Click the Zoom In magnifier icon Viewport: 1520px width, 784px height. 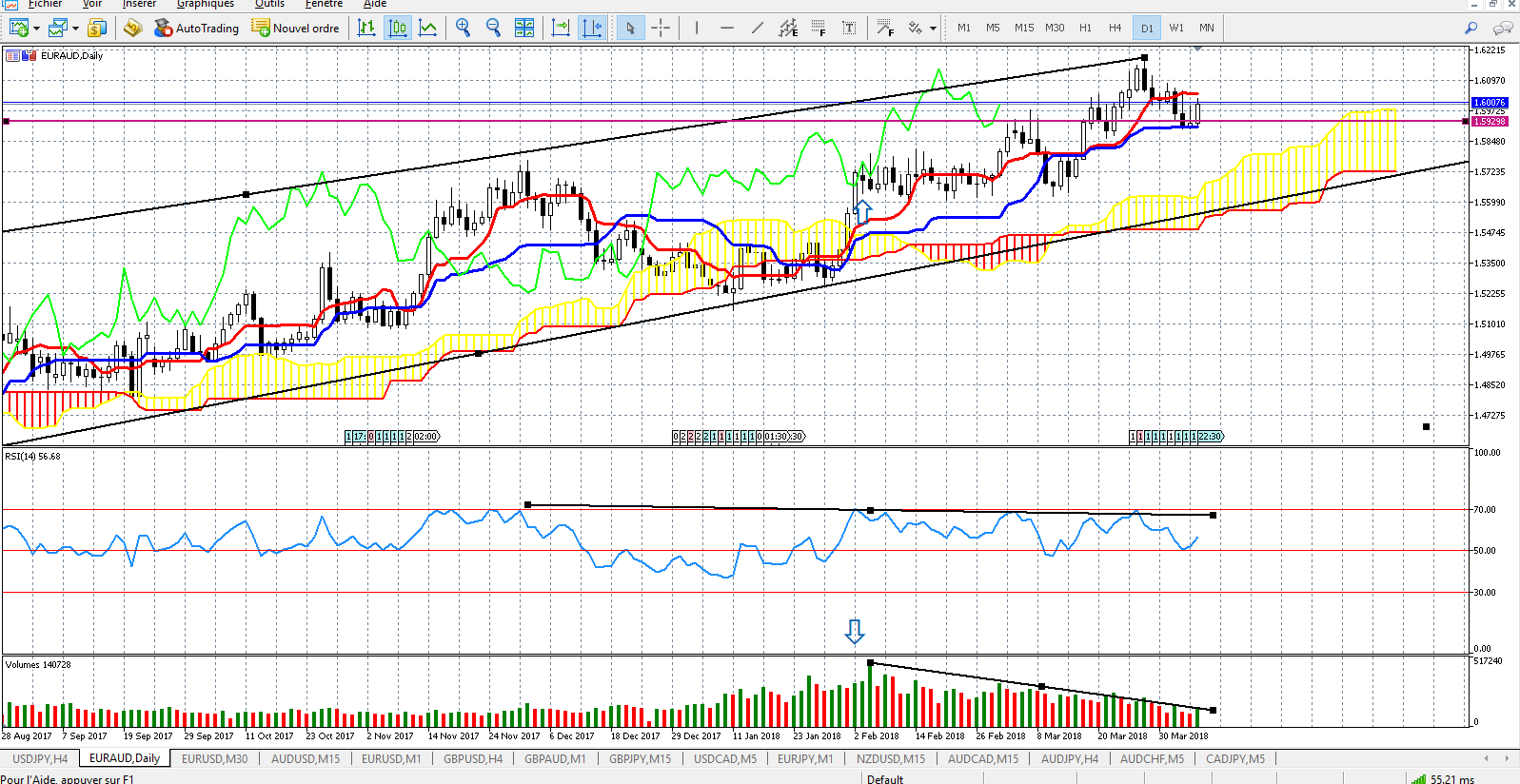[x=463, y=28]
